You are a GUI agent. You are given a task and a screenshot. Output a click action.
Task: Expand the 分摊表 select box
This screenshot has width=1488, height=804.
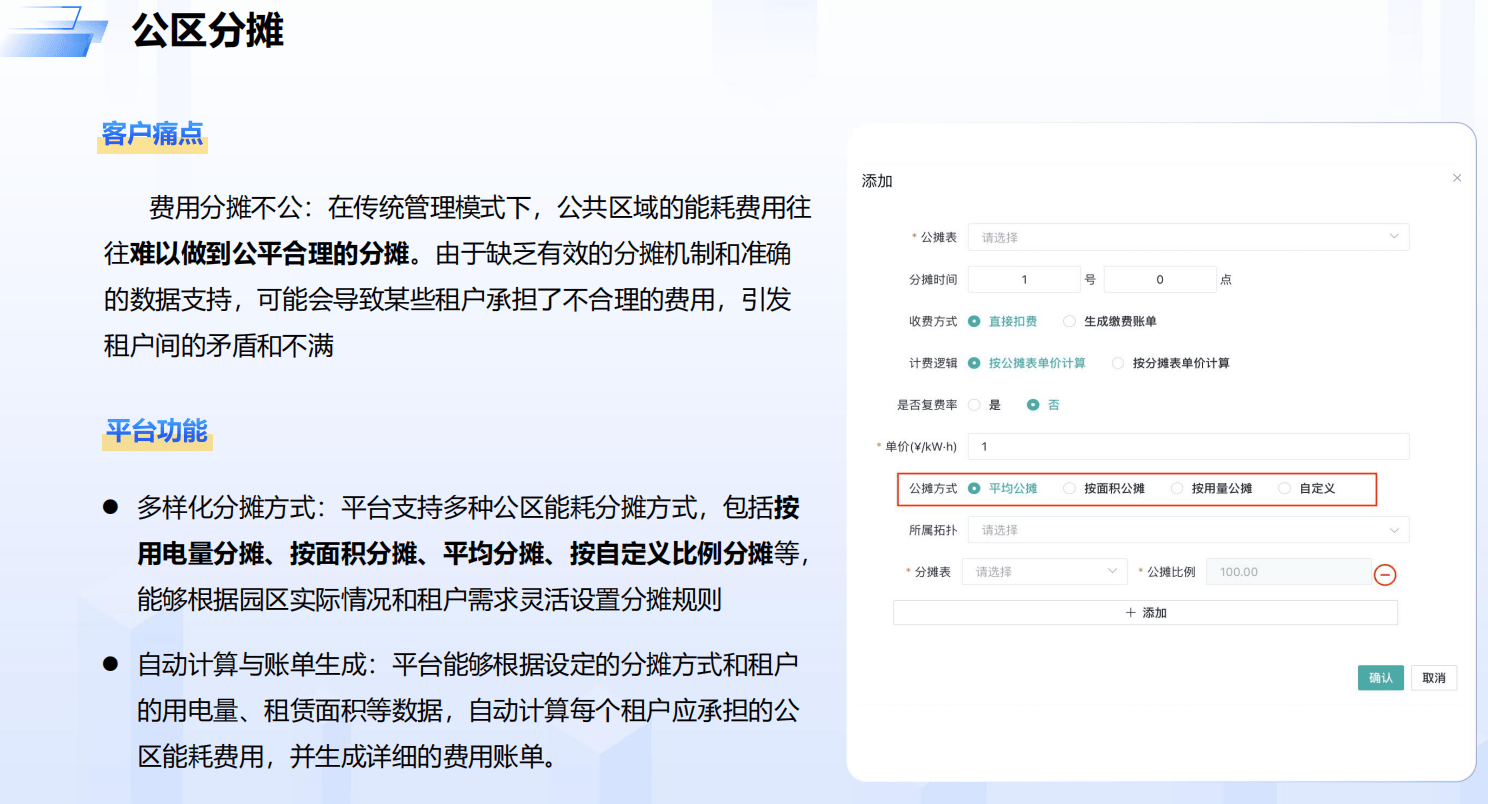click(1044, 571)
